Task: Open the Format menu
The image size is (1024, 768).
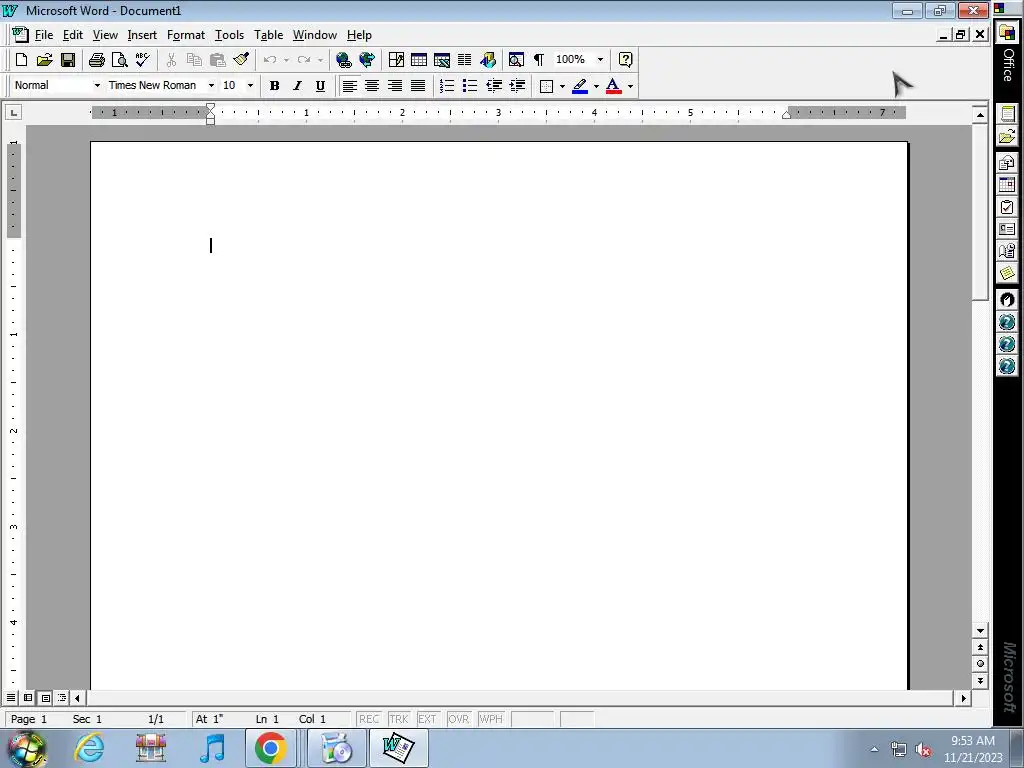Action: point(186,35)
